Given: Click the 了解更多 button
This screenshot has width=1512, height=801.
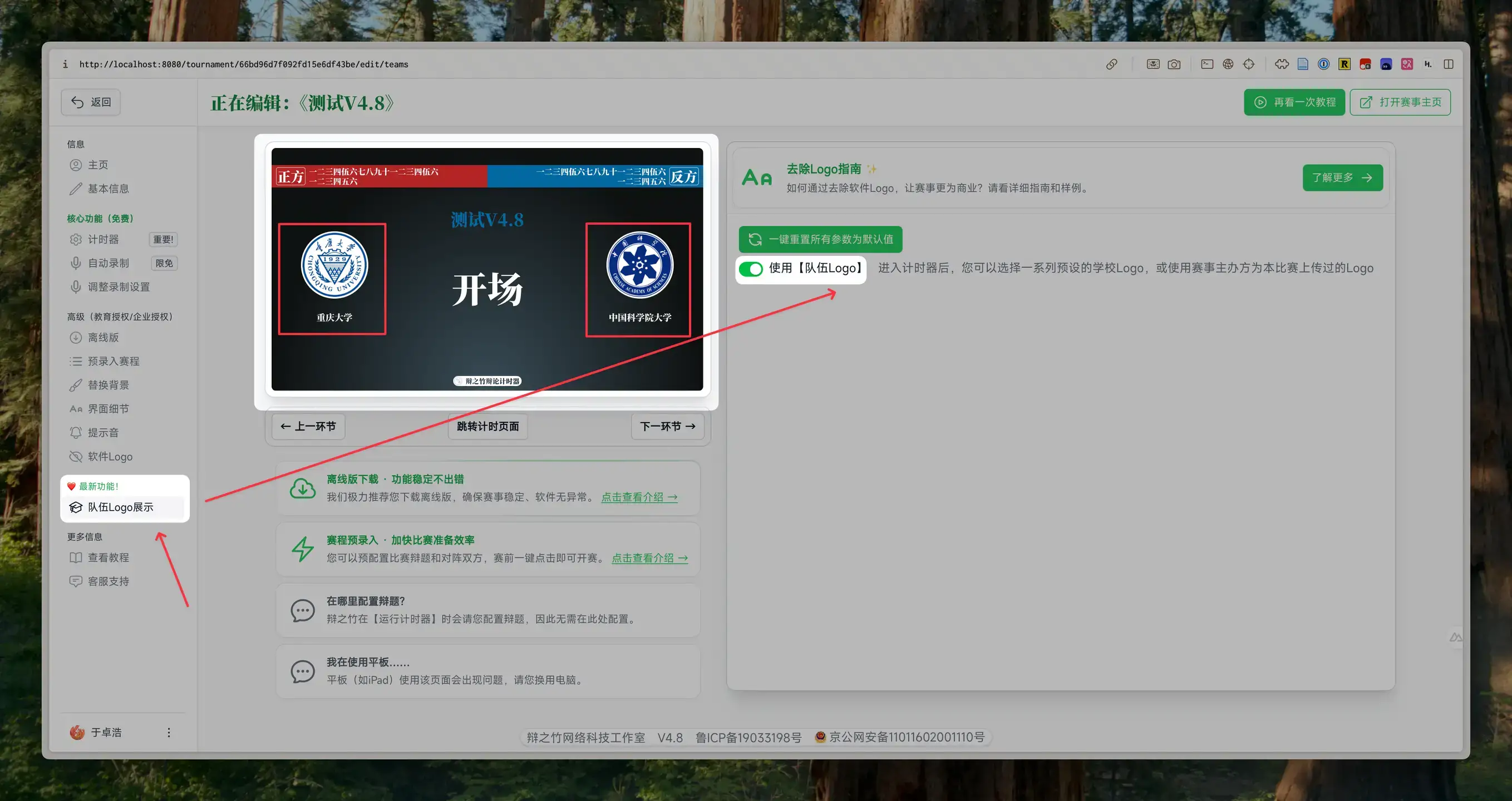Looking at the screenshot, I should coord(1342,178).
